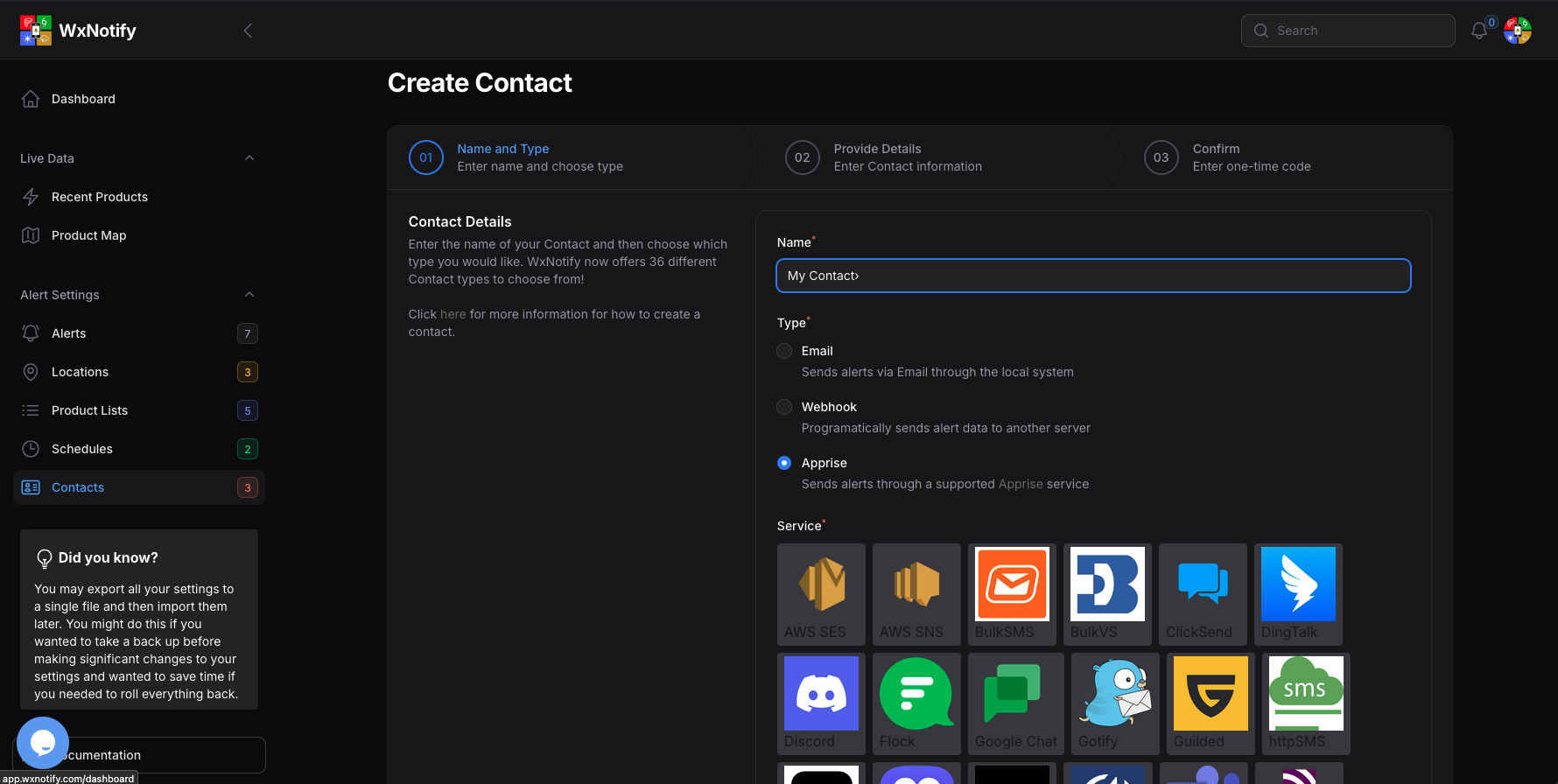
Task: Focus the Search box in header
Action: [x=1348, y=31]
